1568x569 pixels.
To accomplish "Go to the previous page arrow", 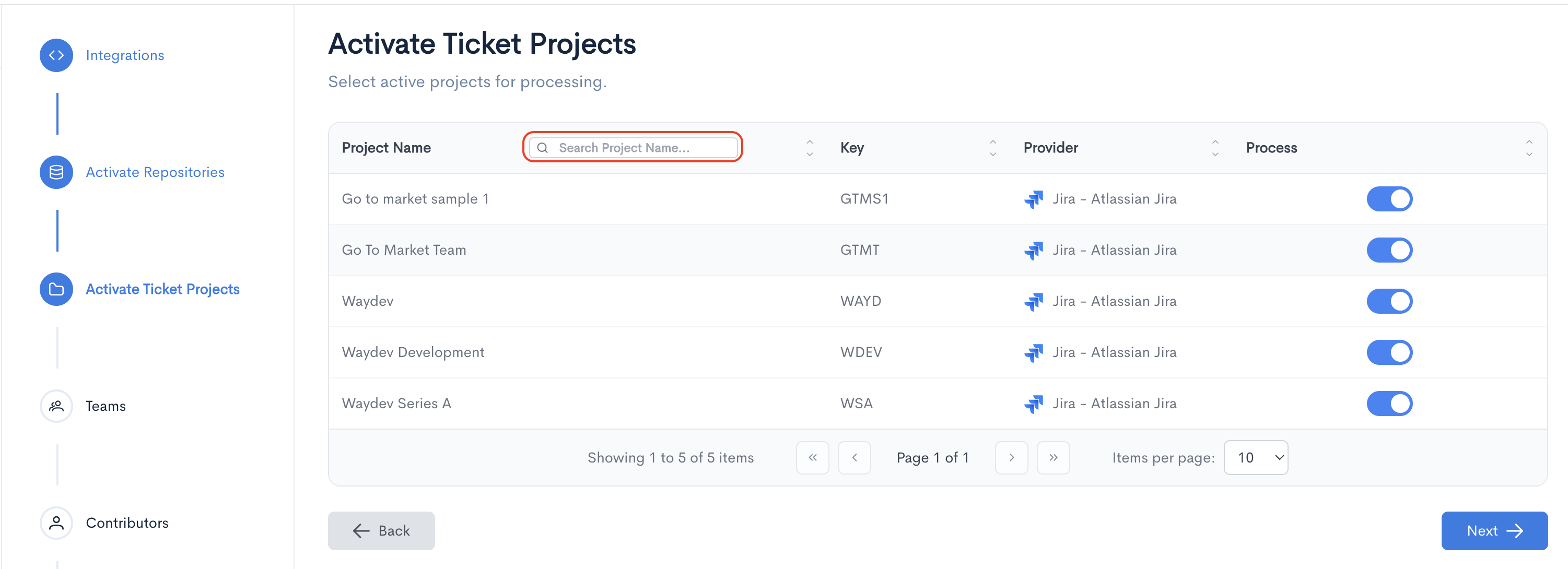I will point(854,458).
